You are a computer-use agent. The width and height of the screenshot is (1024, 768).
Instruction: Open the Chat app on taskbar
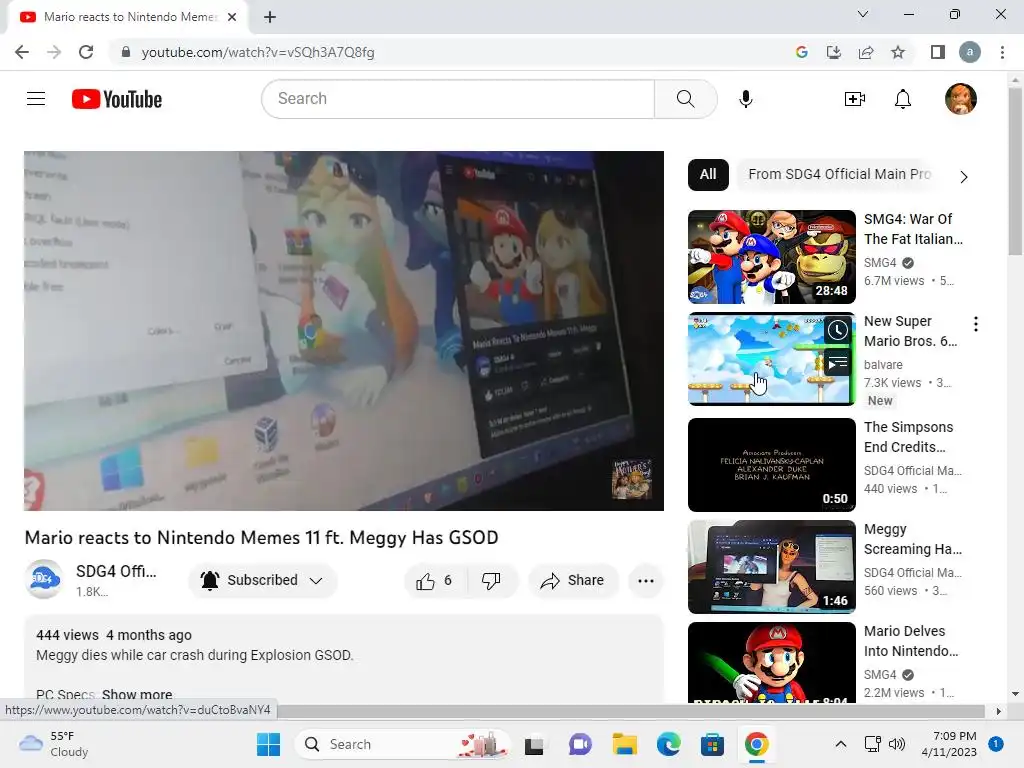(x=580, y=744)
